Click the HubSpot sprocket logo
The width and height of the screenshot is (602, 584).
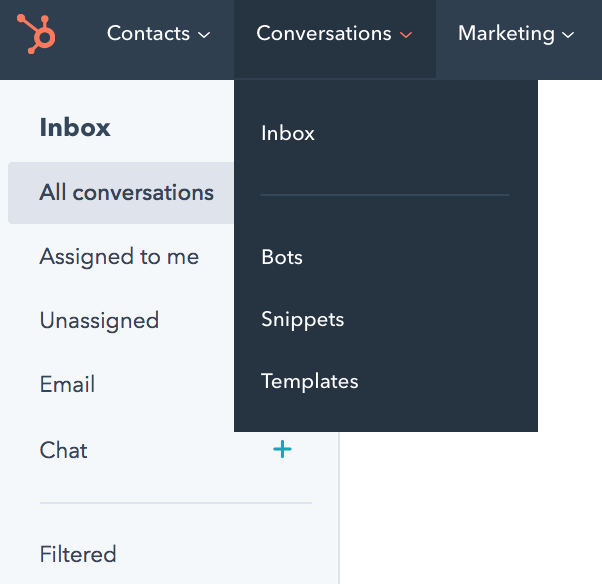tap(36, 34)
